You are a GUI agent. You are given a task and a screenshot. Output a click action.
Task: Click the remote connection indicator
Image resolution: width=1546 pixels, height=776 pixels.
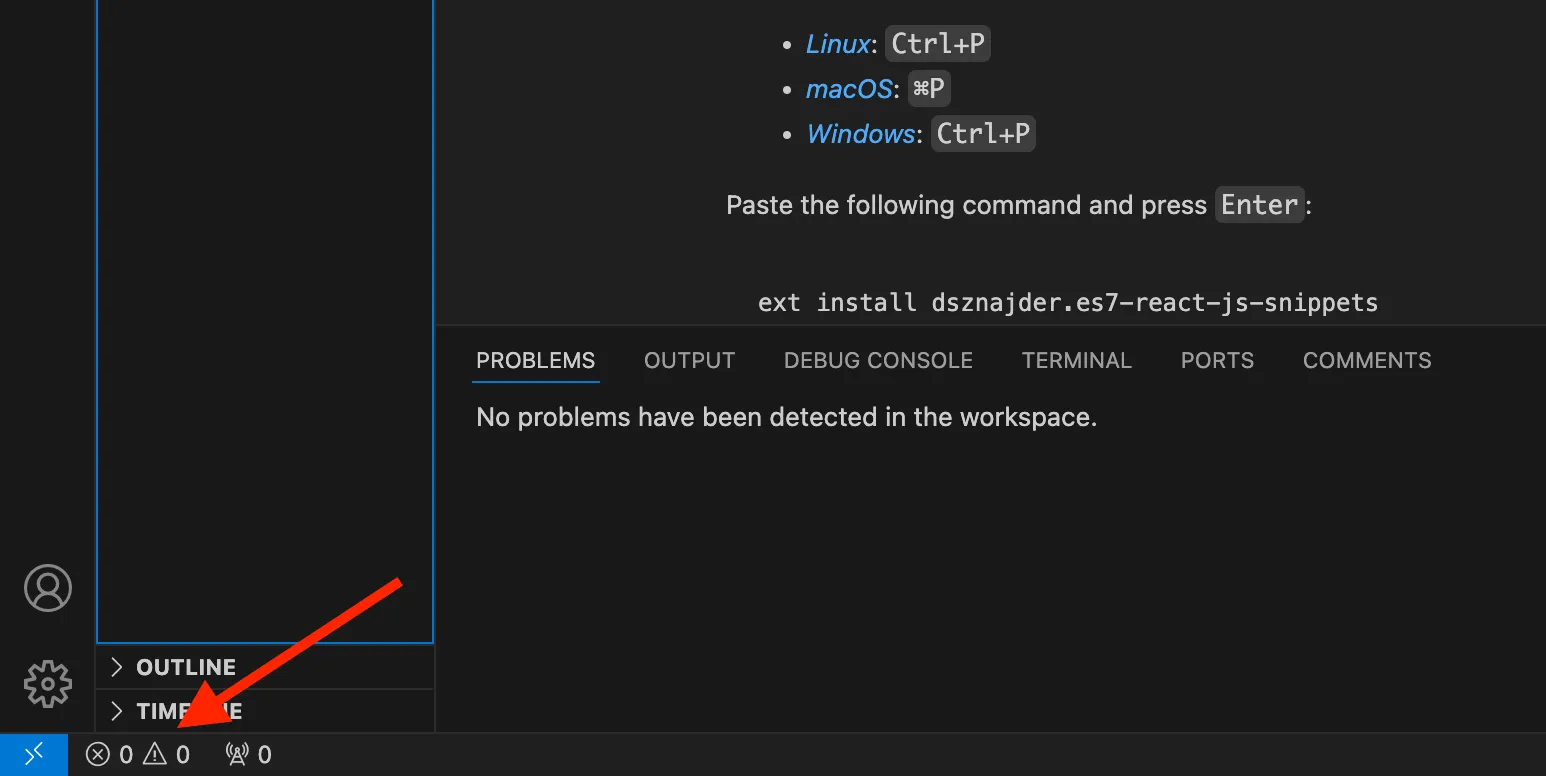[33, 754]
